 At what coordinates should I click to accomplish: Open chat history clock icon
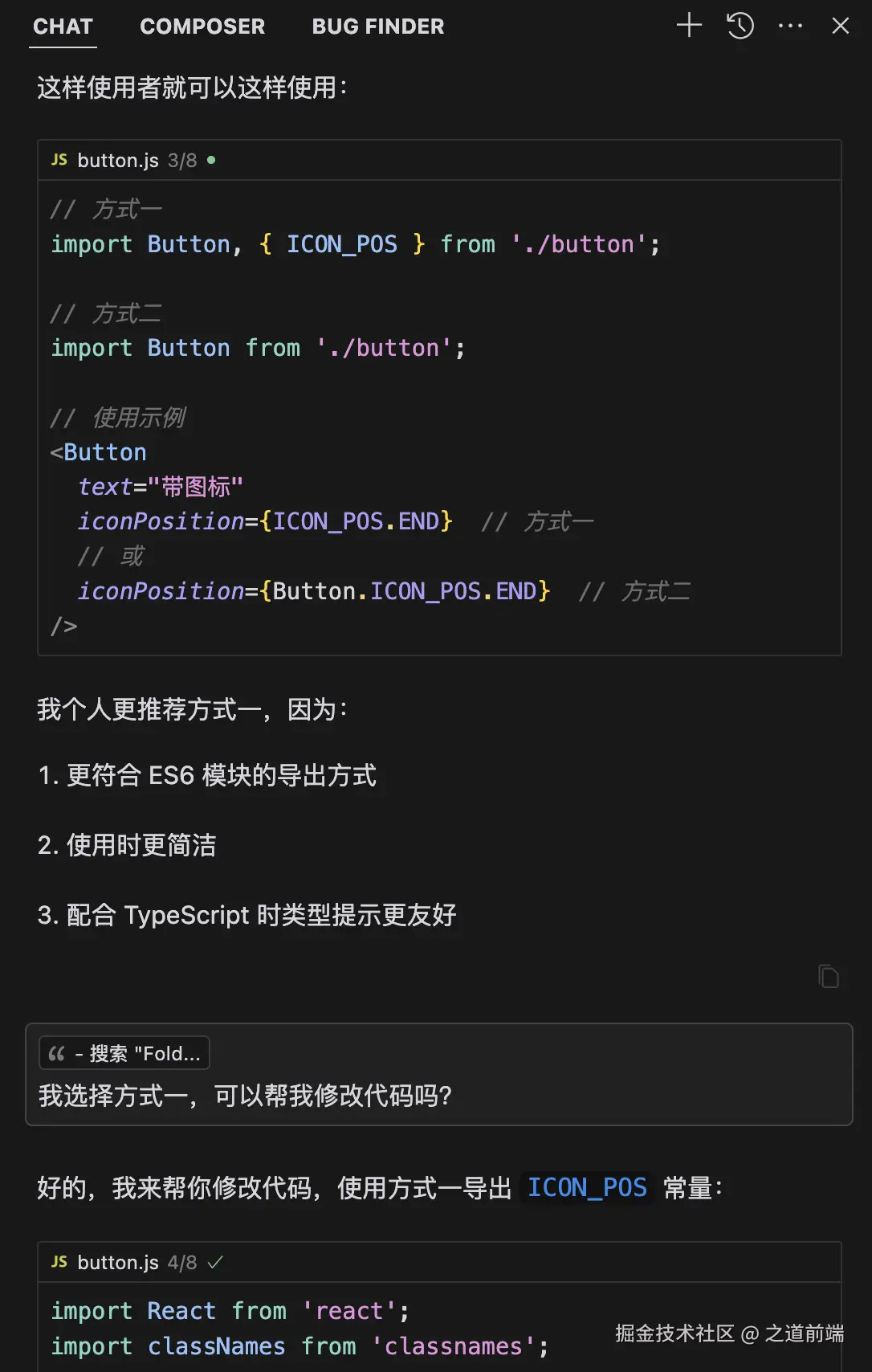pyautogui.click(x=740, y=26)
